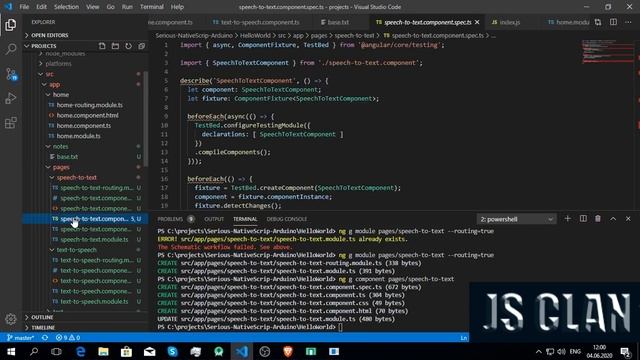The image size is (640, 360).
Task: Collapse the text-to-speech folder
Action: coord(76,250)
